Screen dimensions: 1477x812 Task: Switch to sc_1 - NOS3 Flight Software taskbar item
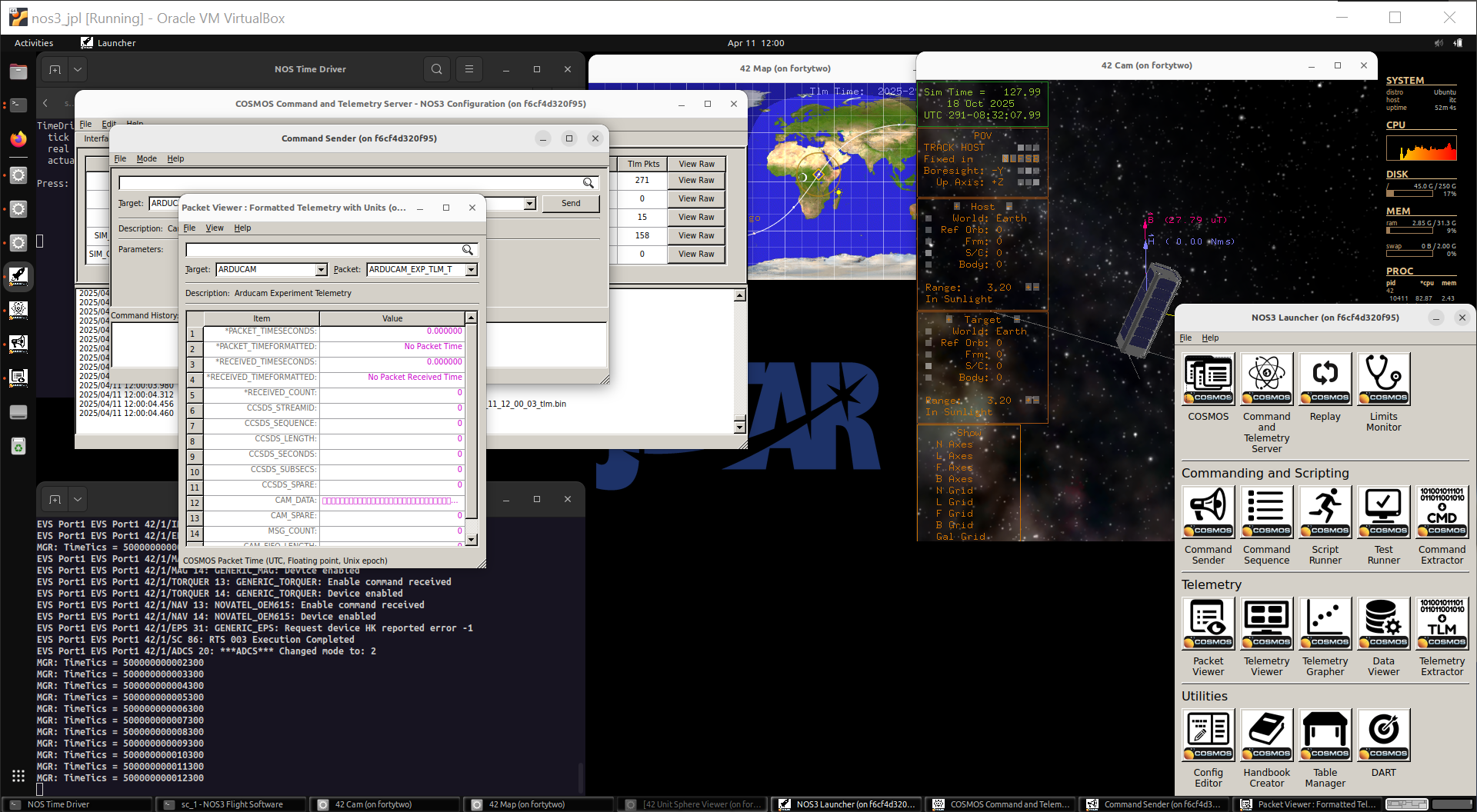(x=232, y=804)
